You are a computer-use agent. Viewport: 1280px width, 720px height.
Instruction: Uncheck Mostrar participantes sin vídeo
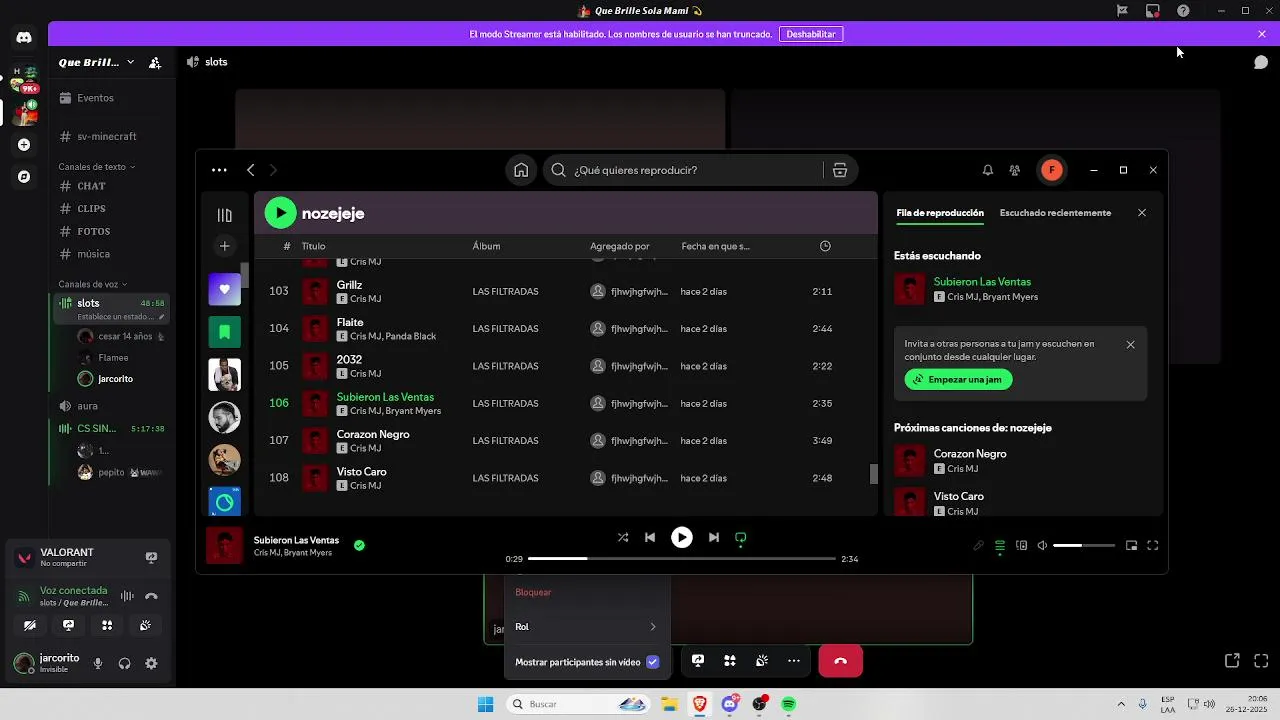pos(653,662)
